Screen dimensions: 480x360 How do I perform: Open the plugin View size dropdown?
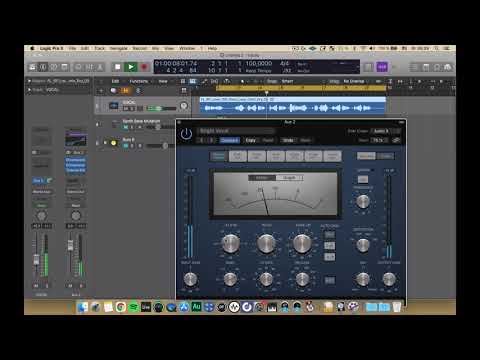click(x=378, y=140)
